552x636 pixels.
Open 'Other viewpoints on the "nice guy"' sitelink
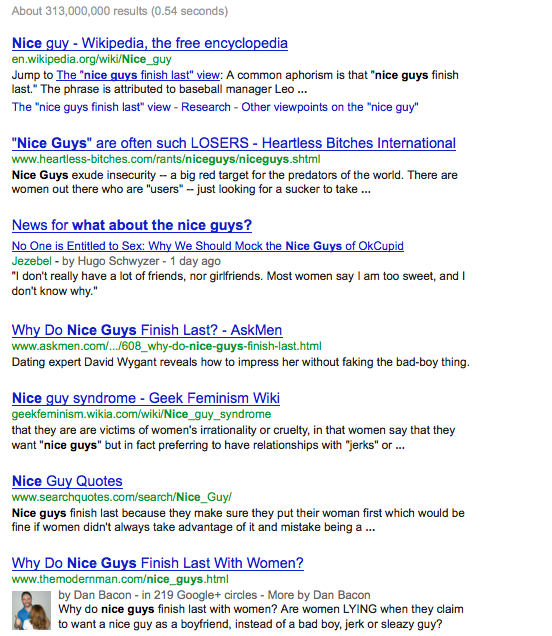pyautogui.click(x=330, y=107)
